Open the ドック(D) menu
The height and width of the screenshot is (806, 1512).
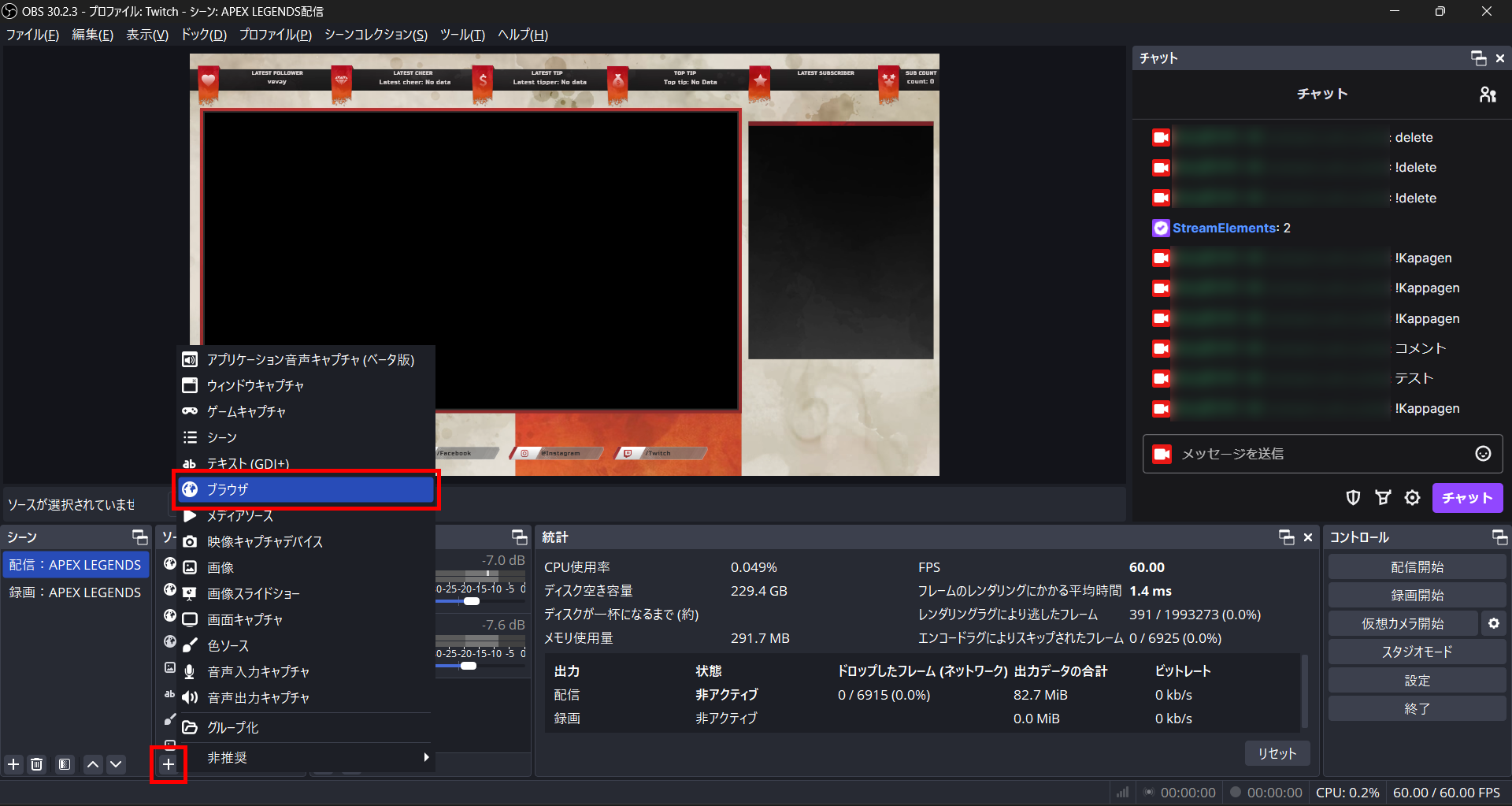[204, 35]
